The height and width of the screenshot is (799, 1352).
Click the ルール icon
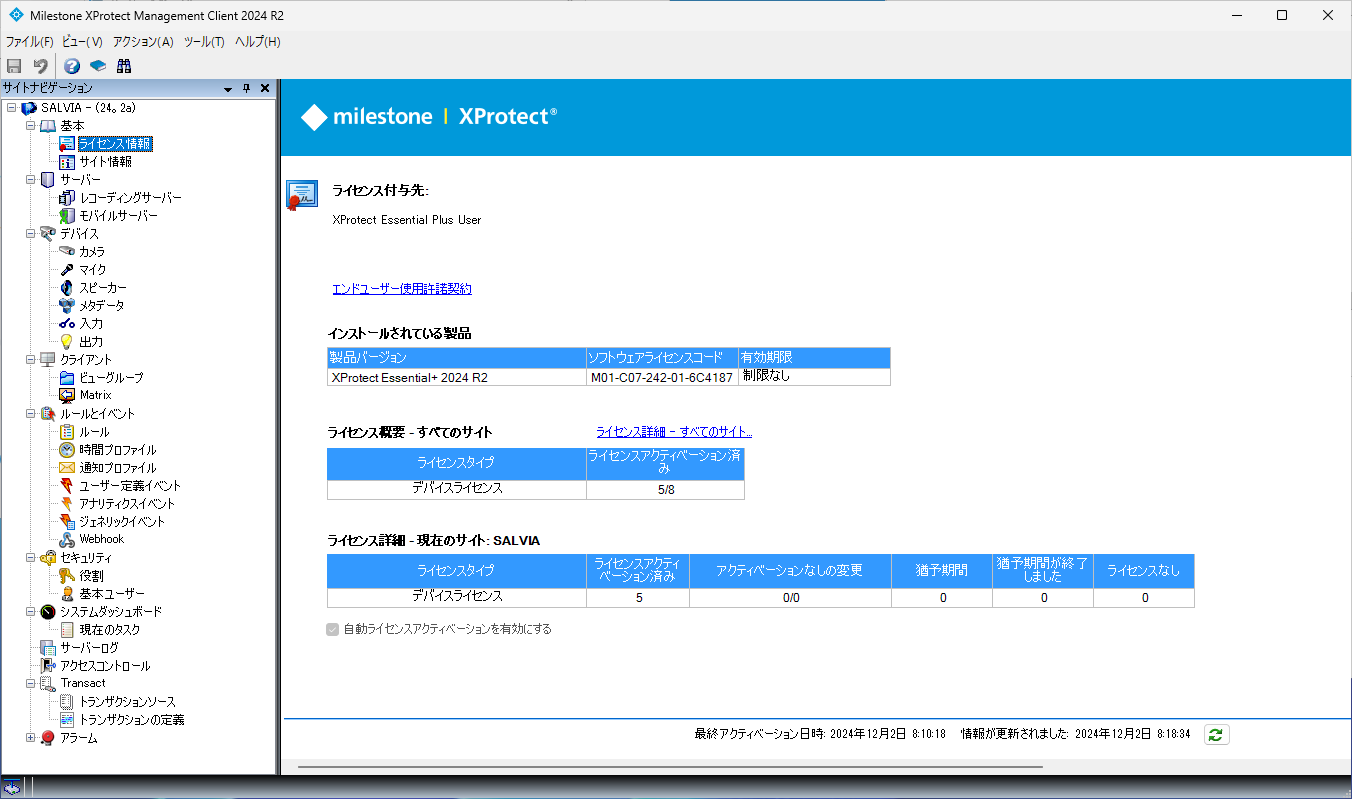click(x=67, y=432)
